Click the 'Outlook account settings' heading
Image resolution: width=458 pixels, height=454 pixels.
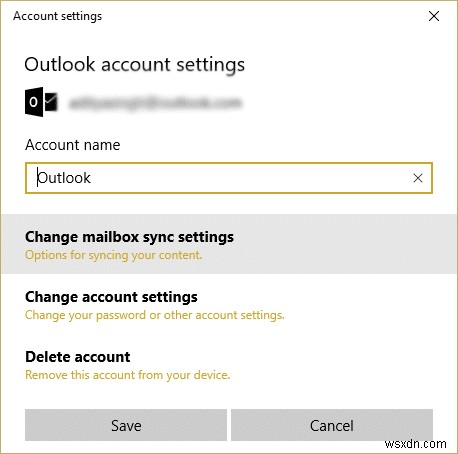click(135, 65)
